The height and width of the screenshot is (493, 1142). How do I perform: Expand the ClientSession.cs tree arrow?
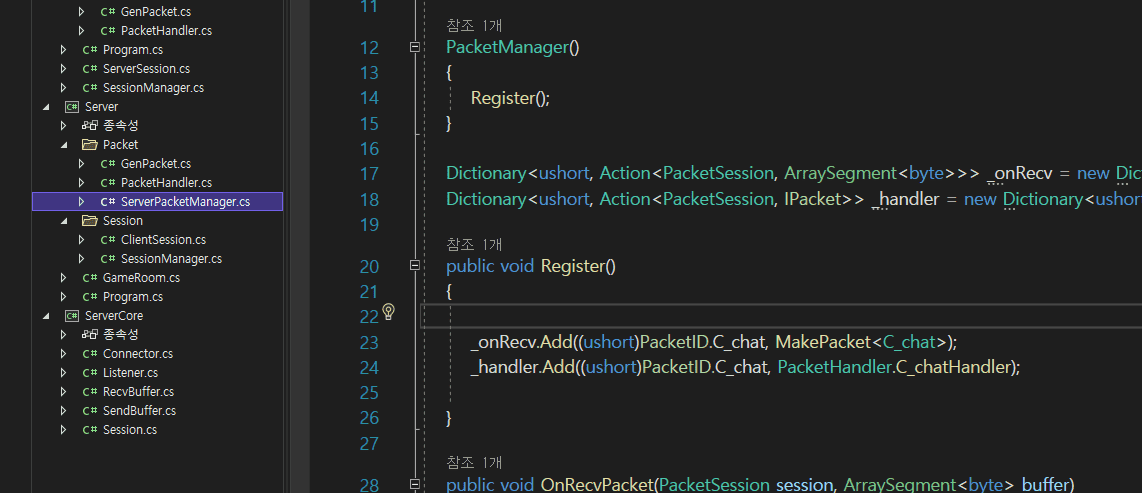tap(82, 240)
